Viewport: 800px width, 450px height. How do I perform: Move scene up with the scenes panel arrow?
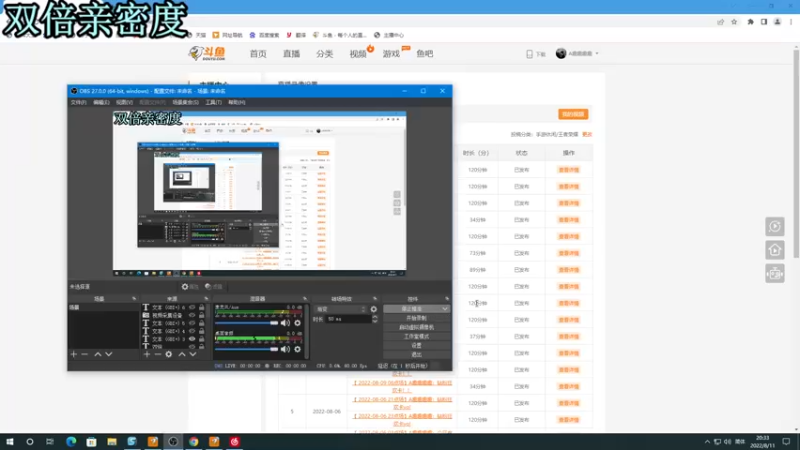(97, 354)
